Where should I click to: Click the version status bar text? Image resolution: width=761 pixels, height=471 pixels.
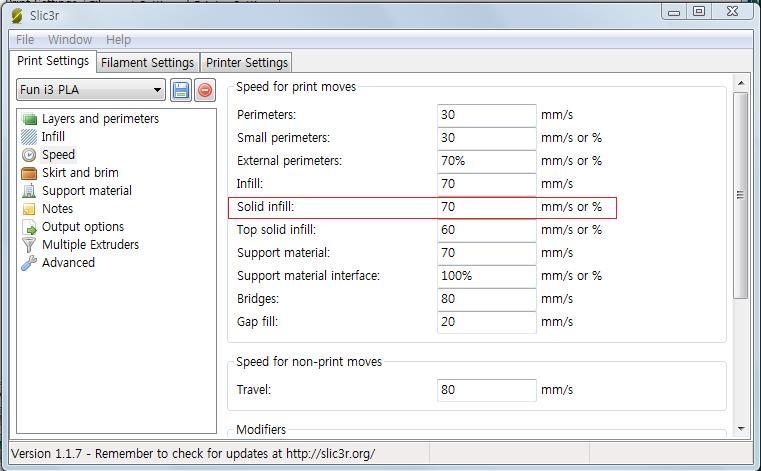point(193,454)
